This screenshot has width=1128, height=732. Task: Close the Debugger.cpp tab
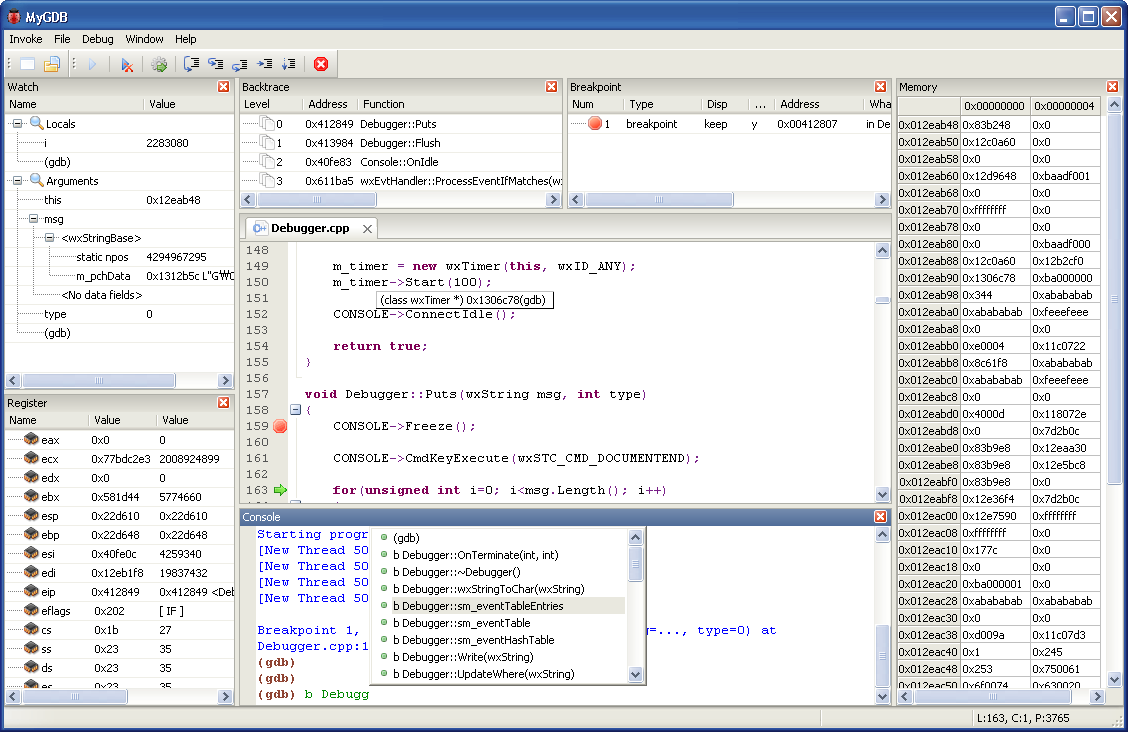(367, 229)
